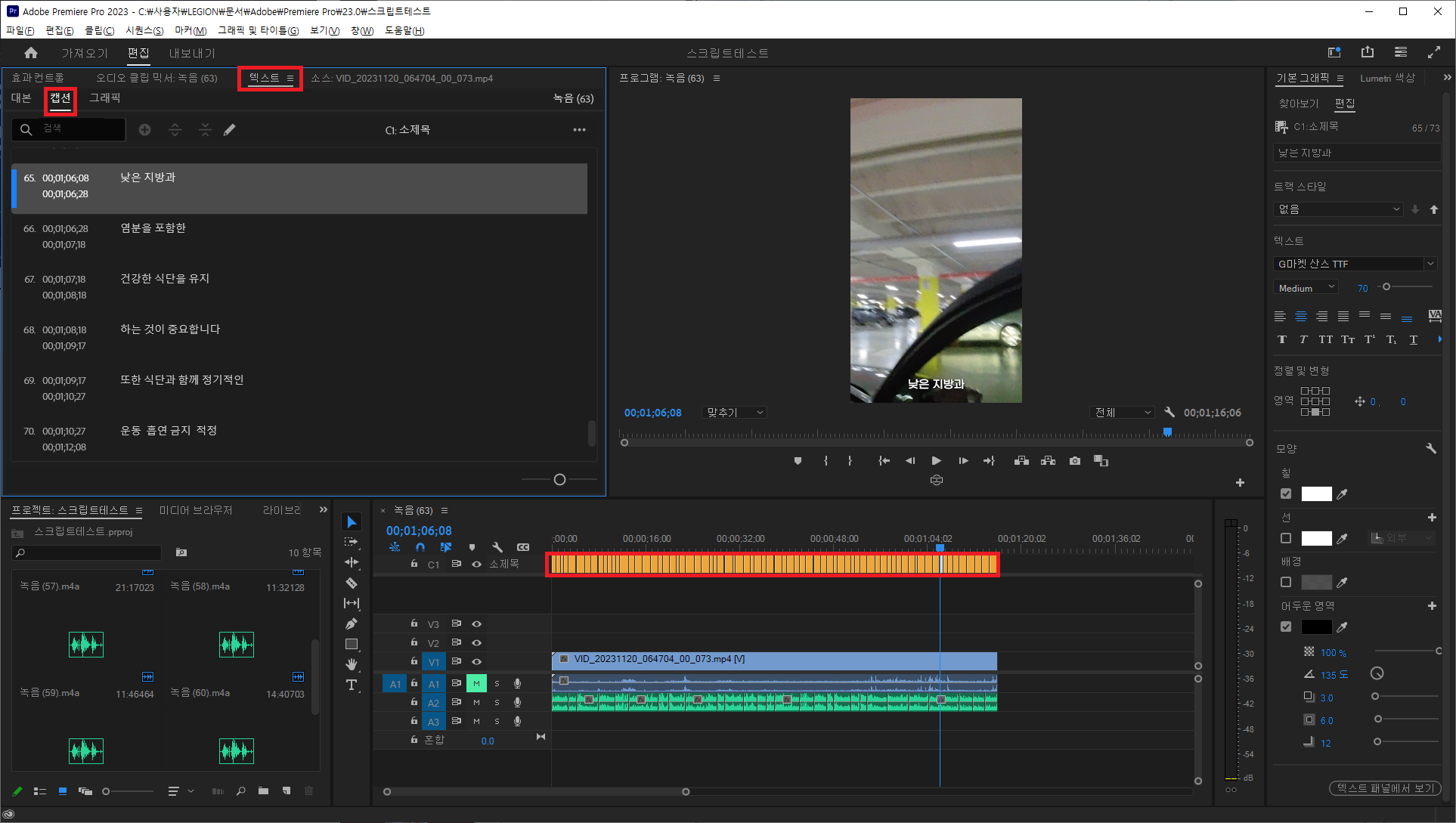Click the white Fill color swatch

pyautogui.click(x=1316, y=493)
